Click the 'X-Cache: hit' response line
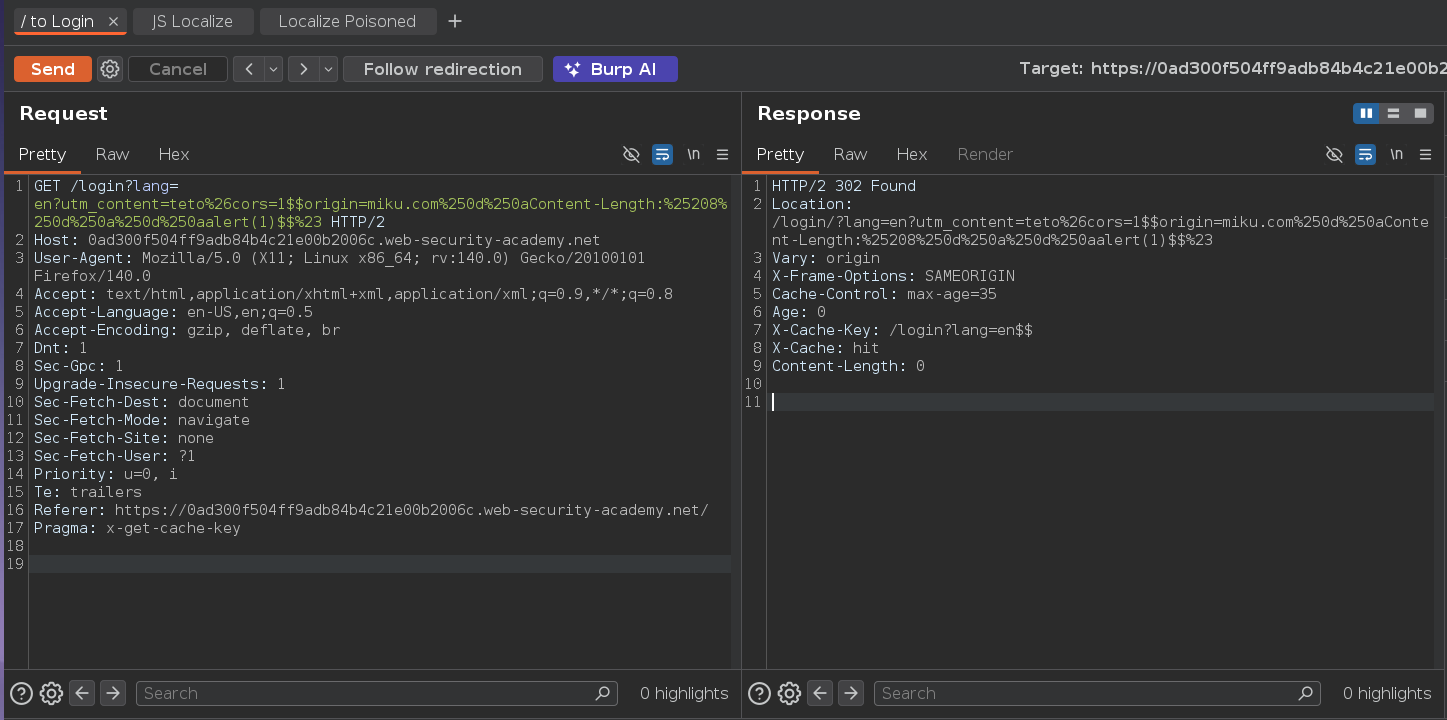The image size is (1447, 720). click(825, 348)
